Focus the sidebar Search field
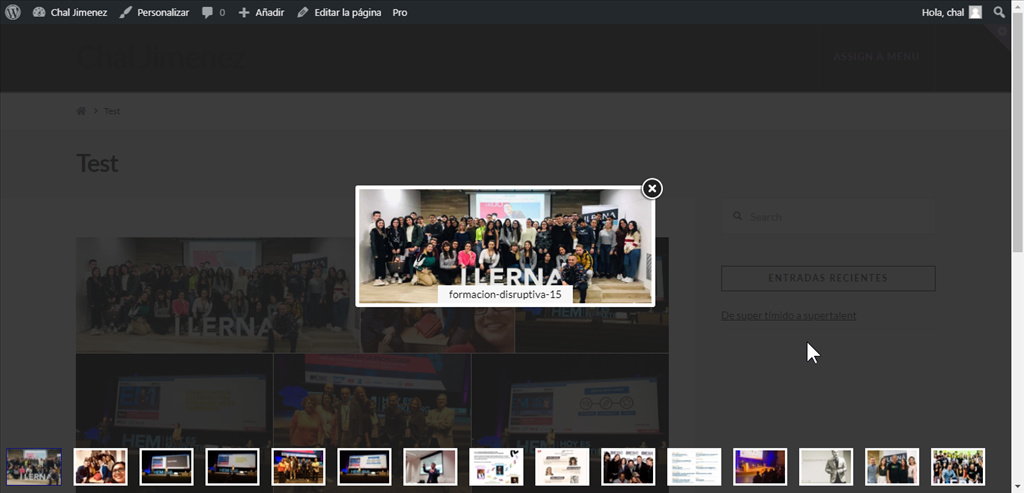 (829, 216)
